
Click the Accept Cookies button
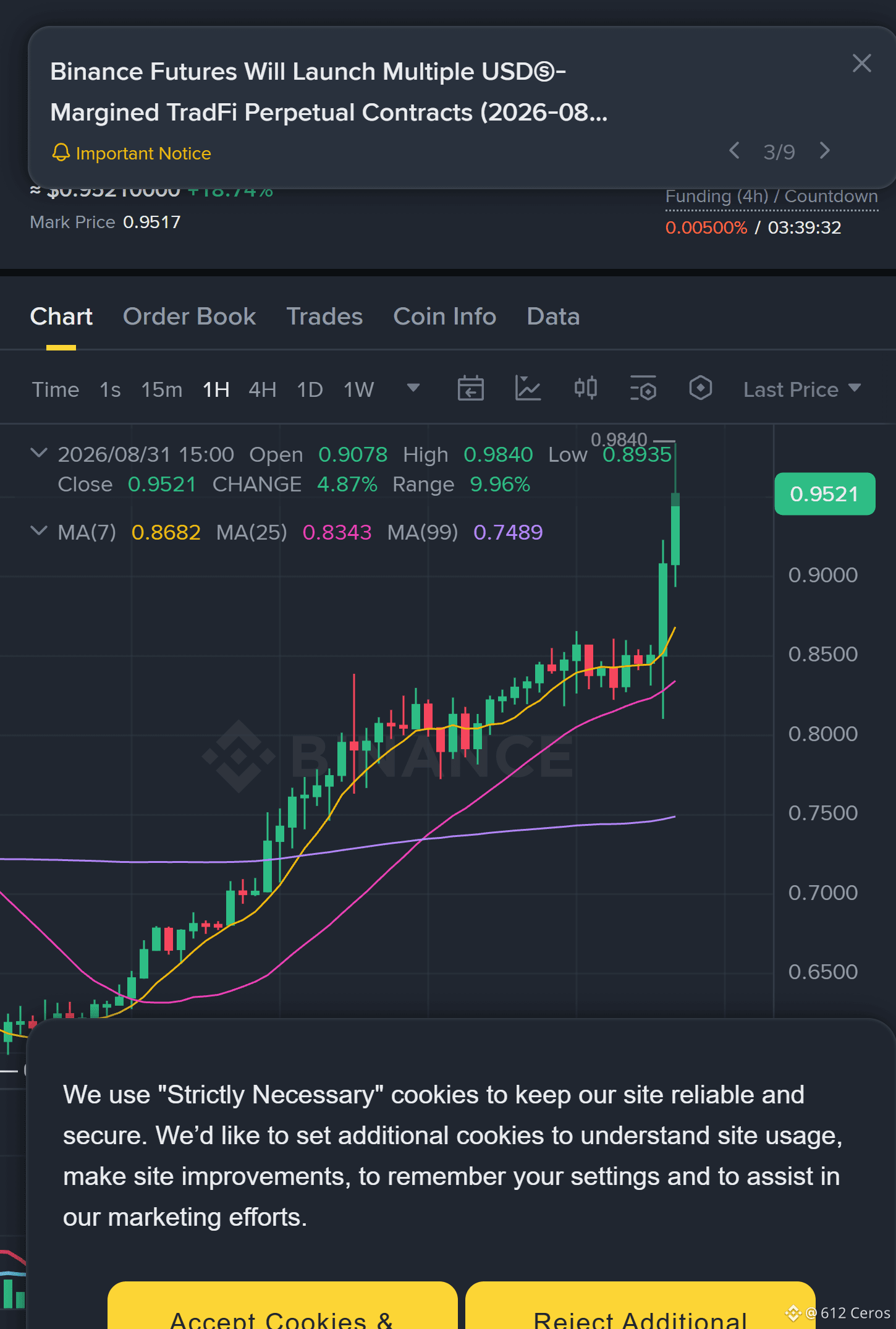(x=282, y=1306)
